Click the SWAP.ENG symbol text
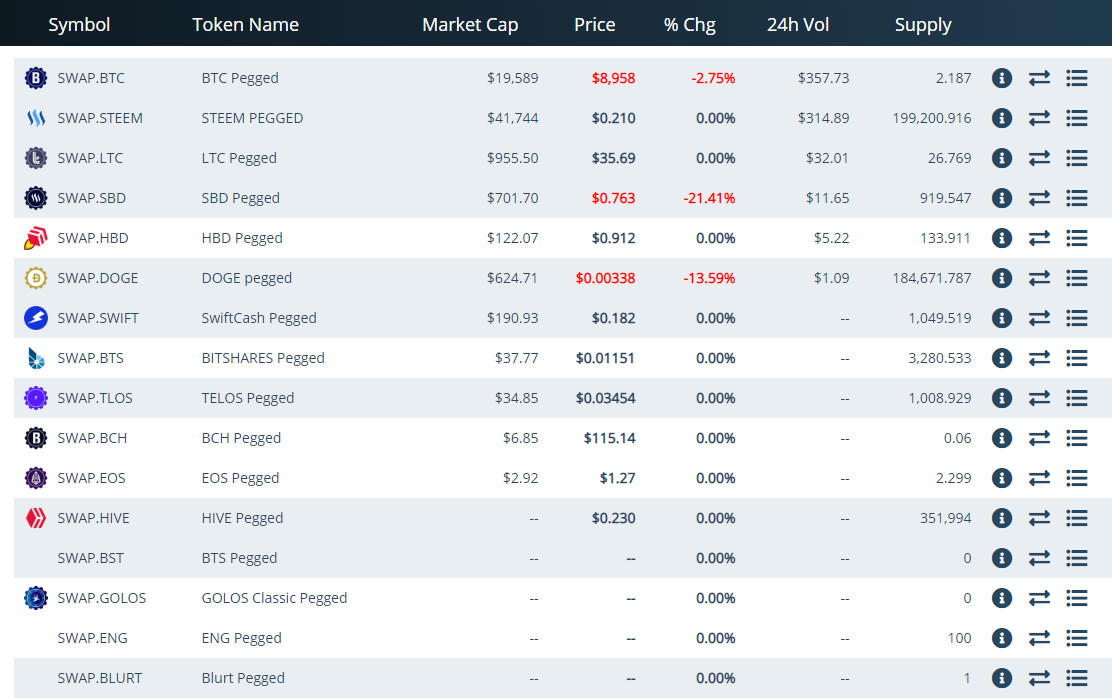This screenshot has height=699, width=1112. tap(92, 638)
